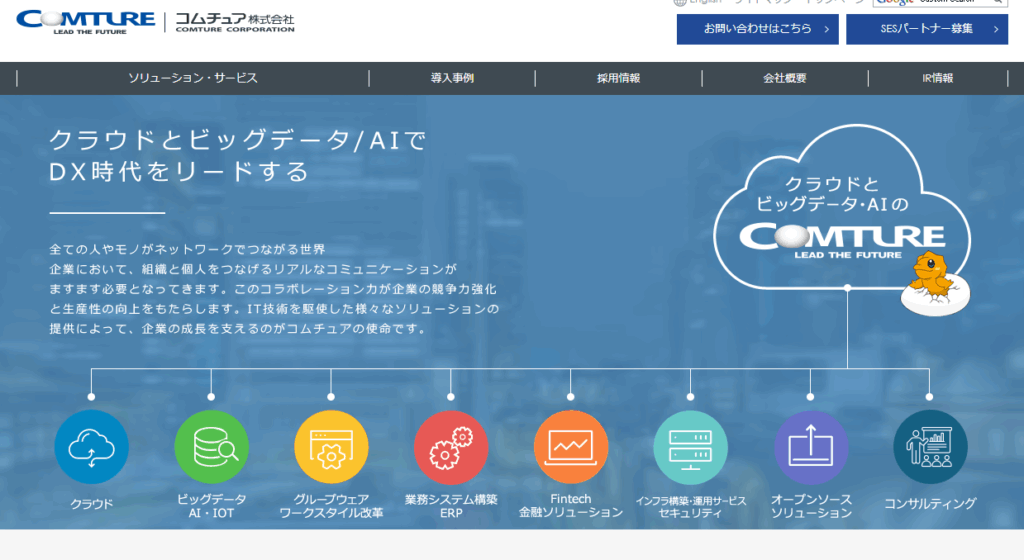Open the blue クラウド cloud icon
The width and height of the screenshot is (1024, 560).
coord(91,447)
